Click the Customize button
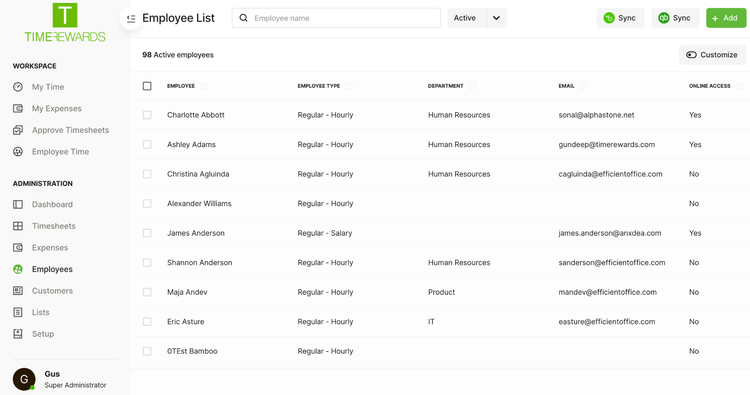Screen dimensions: 750x395 point(712,55)
